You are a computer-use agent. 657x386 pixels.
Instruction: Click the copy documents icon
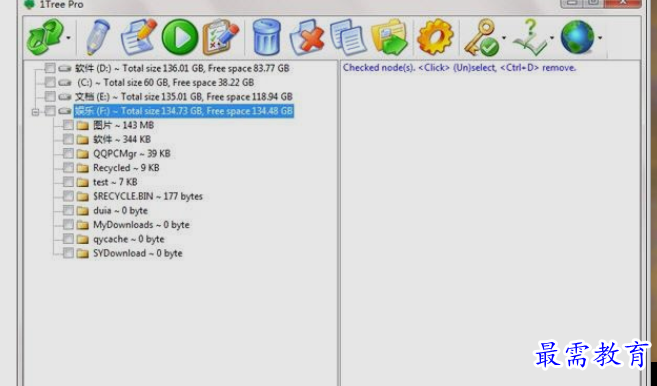point(348,38)
